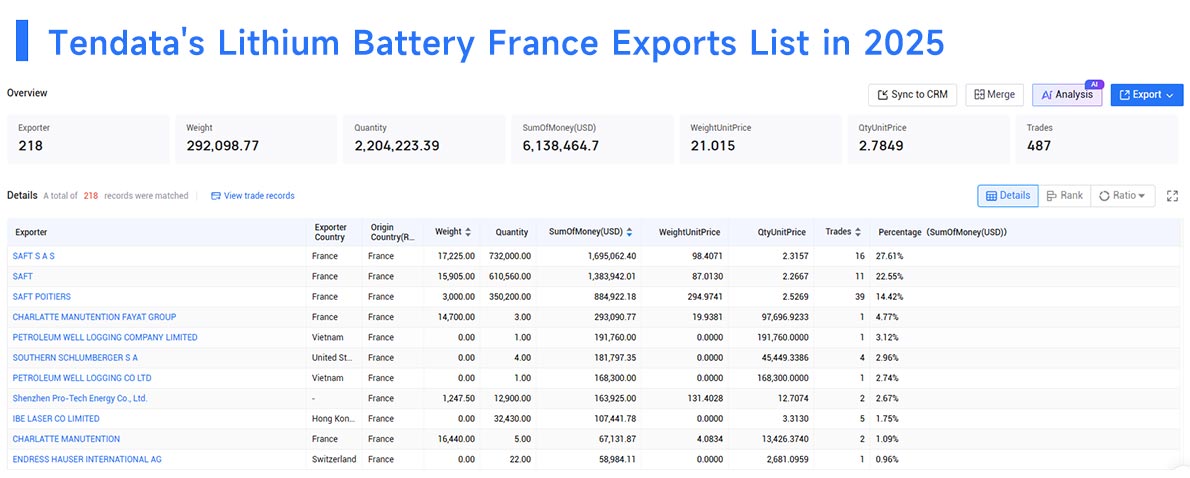Select the Hong Kon... exporter country cell
The height and width of the screenshot is (478, 1190).
pyautogui.click(x=334, y=419)
